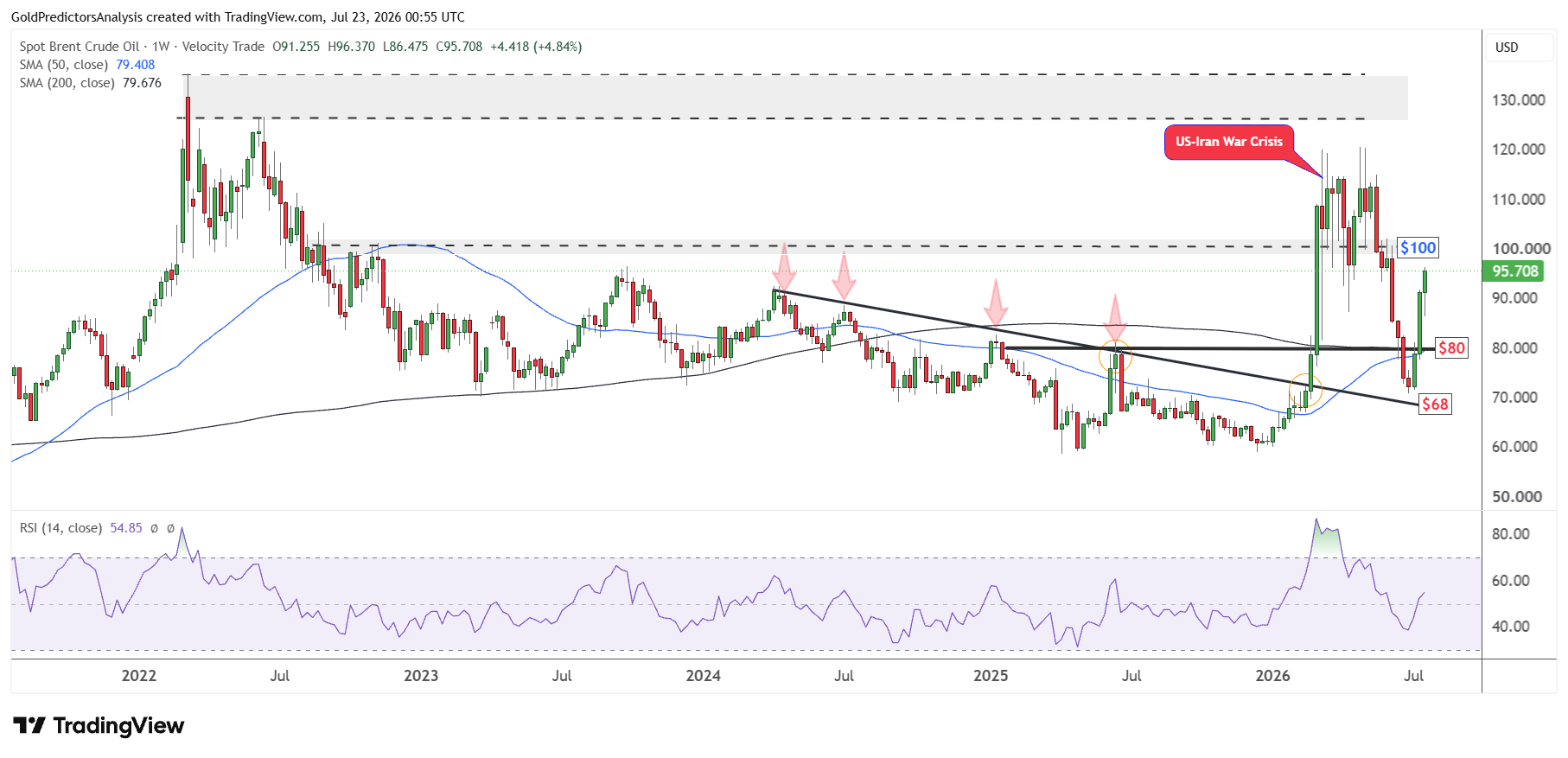This screenshot has width=1568, height=758.
Task: Click the 2025 label on the time axis
Action: [991, 676]
